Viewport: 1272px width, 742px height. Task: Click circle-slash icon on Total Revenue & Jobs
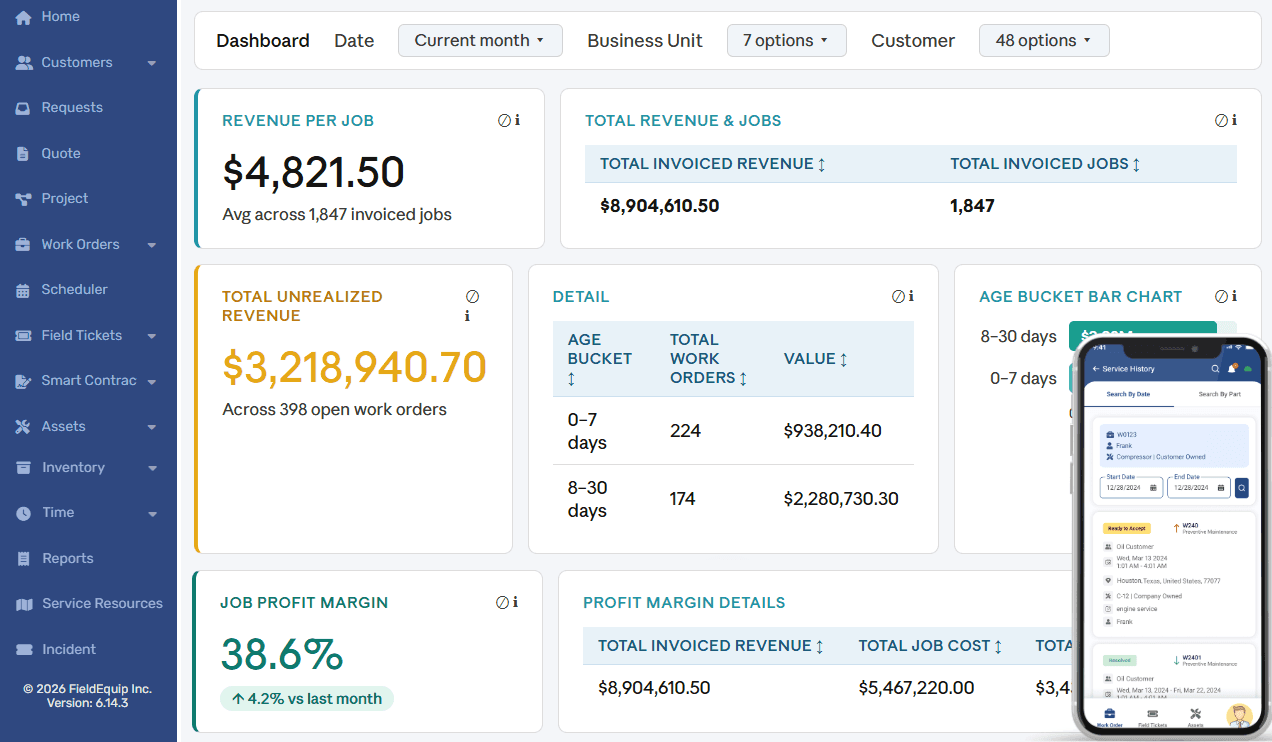(x=1221, y=120)
